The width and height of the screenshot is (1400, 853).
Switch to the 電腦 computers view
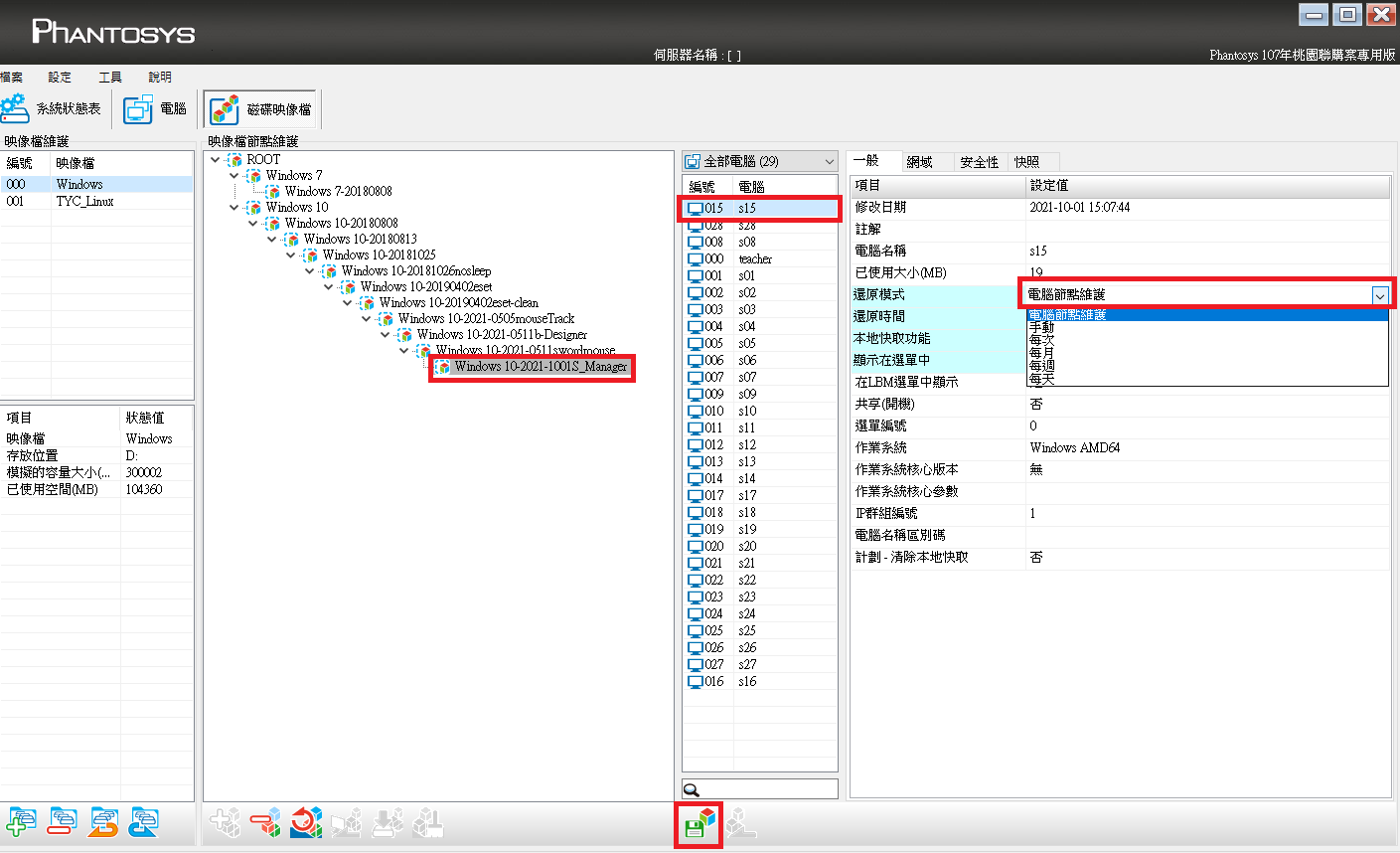tap(155, 108)
